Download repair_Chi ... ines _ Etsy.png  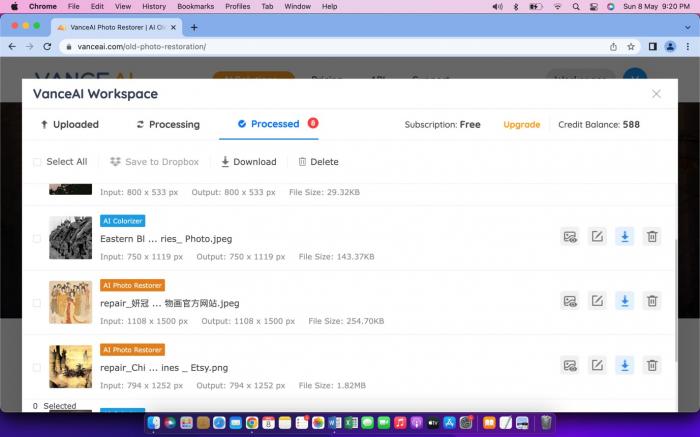[x=625, y=366]
